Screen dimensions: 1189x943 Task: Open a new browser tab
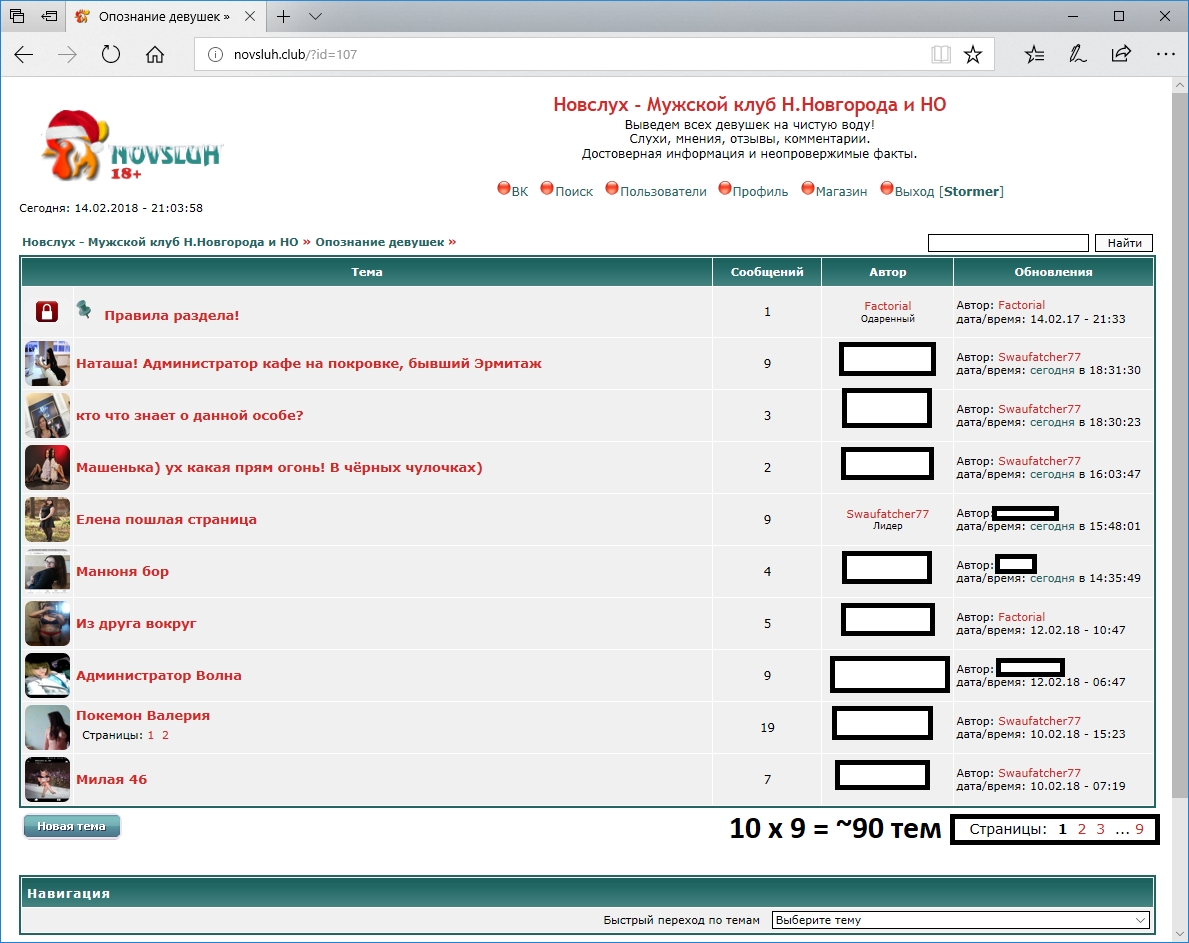click(x=284, y=17)
